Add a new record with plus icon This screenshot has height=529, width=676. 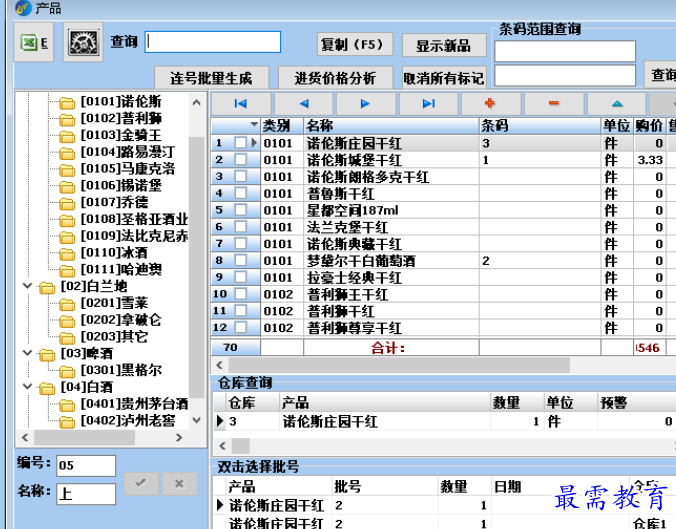tap(490, 103)
